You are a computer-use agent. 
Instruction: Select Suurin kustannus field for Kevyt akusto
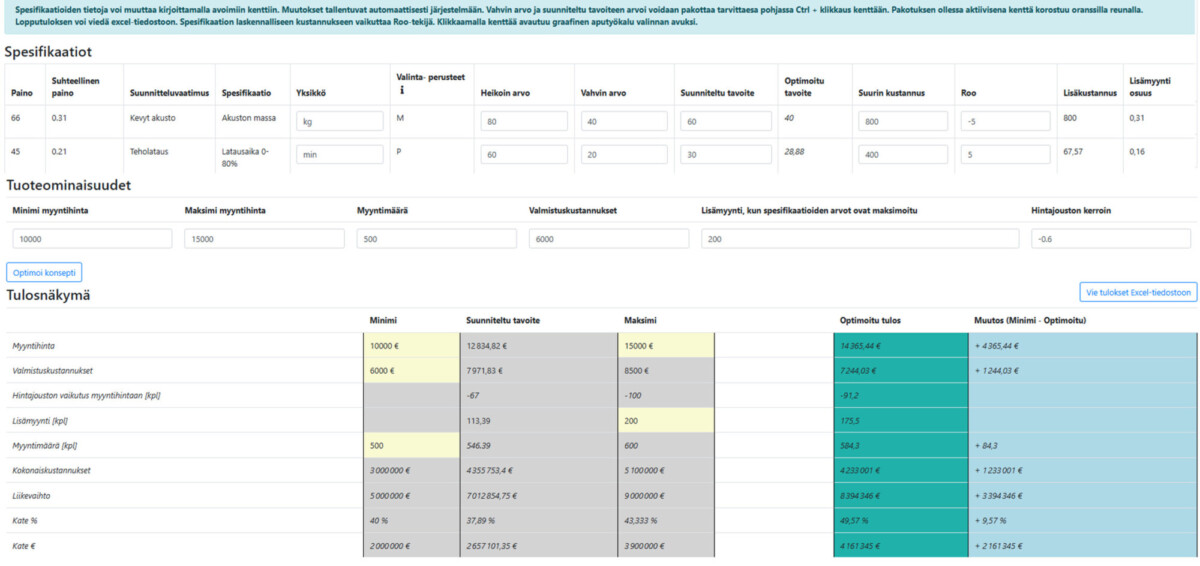point(902,121)
